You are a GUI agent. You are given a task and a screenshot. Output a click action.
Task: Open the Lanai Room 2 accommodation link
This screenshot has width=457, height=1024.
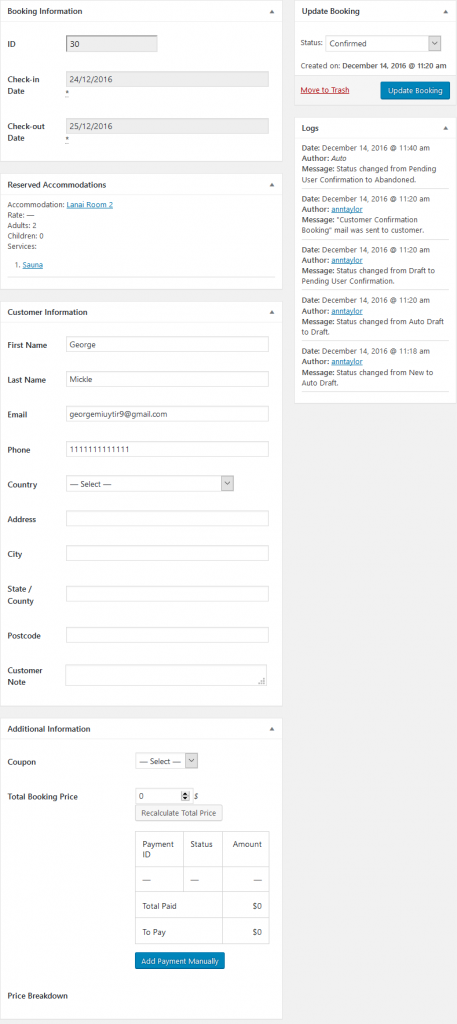89,204
